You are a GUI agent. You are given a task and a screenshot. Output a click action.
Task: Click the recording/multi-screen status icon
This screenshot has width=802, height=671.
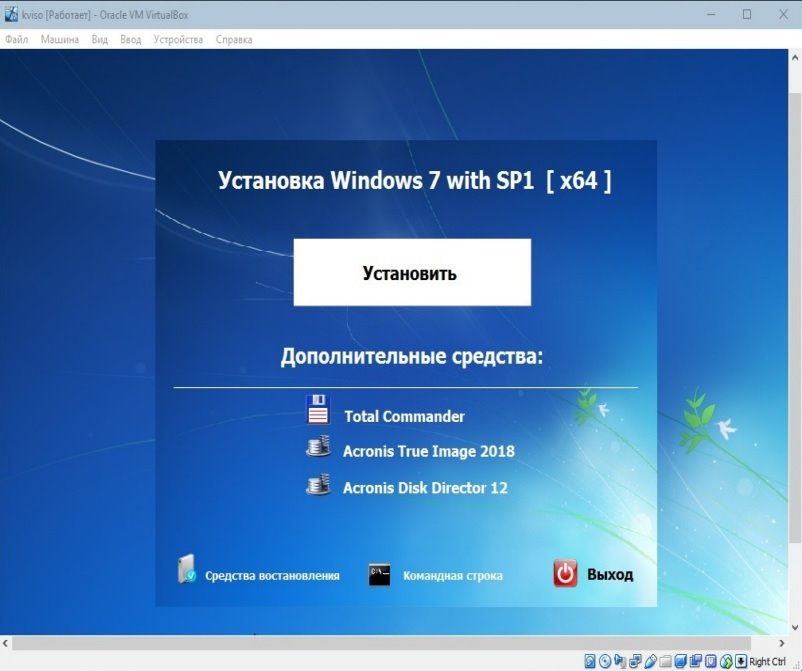[x=696, y=661]
